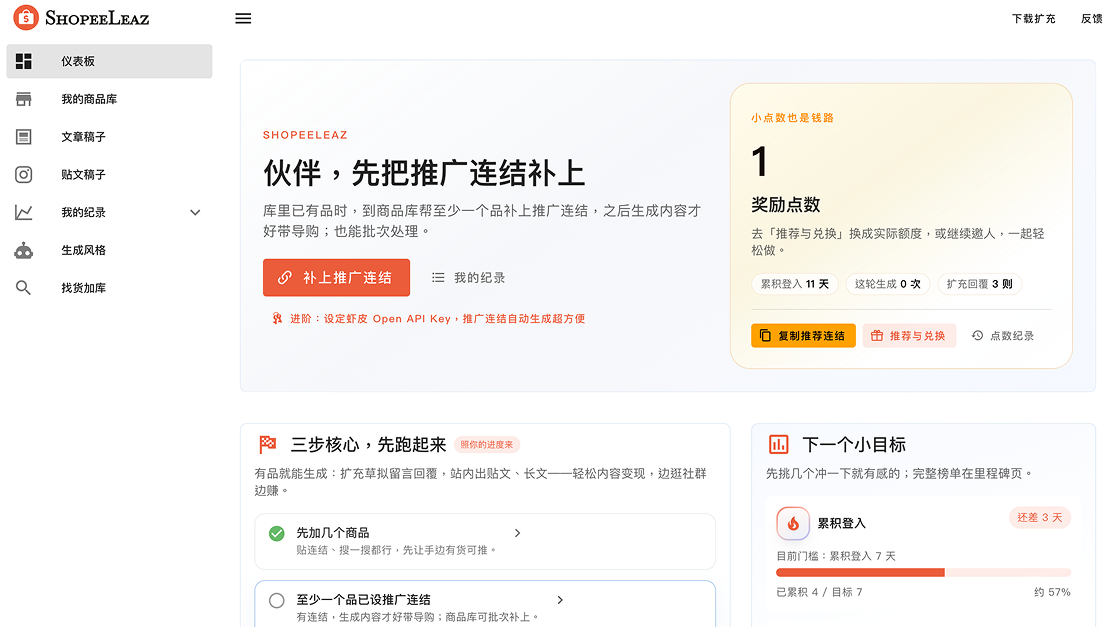Toggle the 至少一个品已设推广连结 radio circle
Viewport: 1116px width, 627px height.
point(277,600)
